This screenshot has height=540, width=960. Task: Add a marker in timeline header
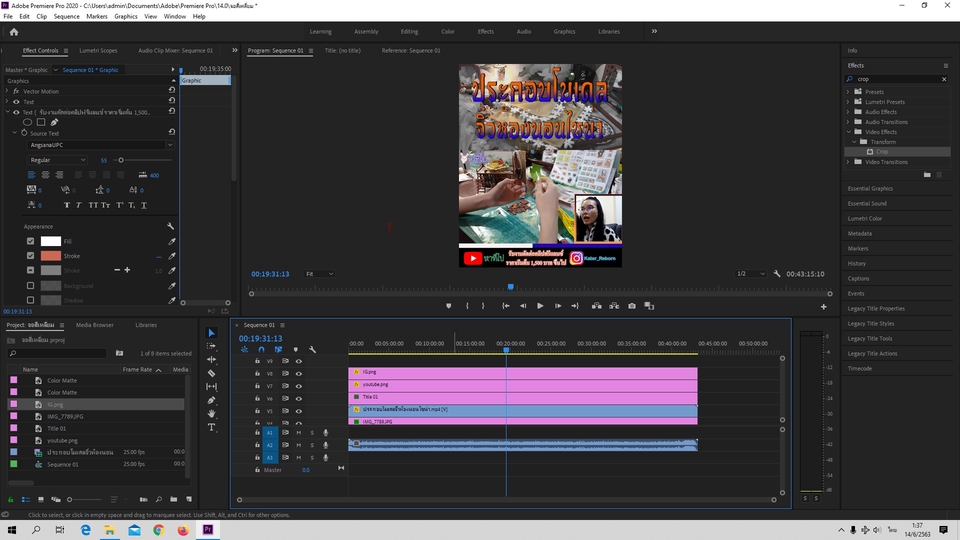(296, 350)
